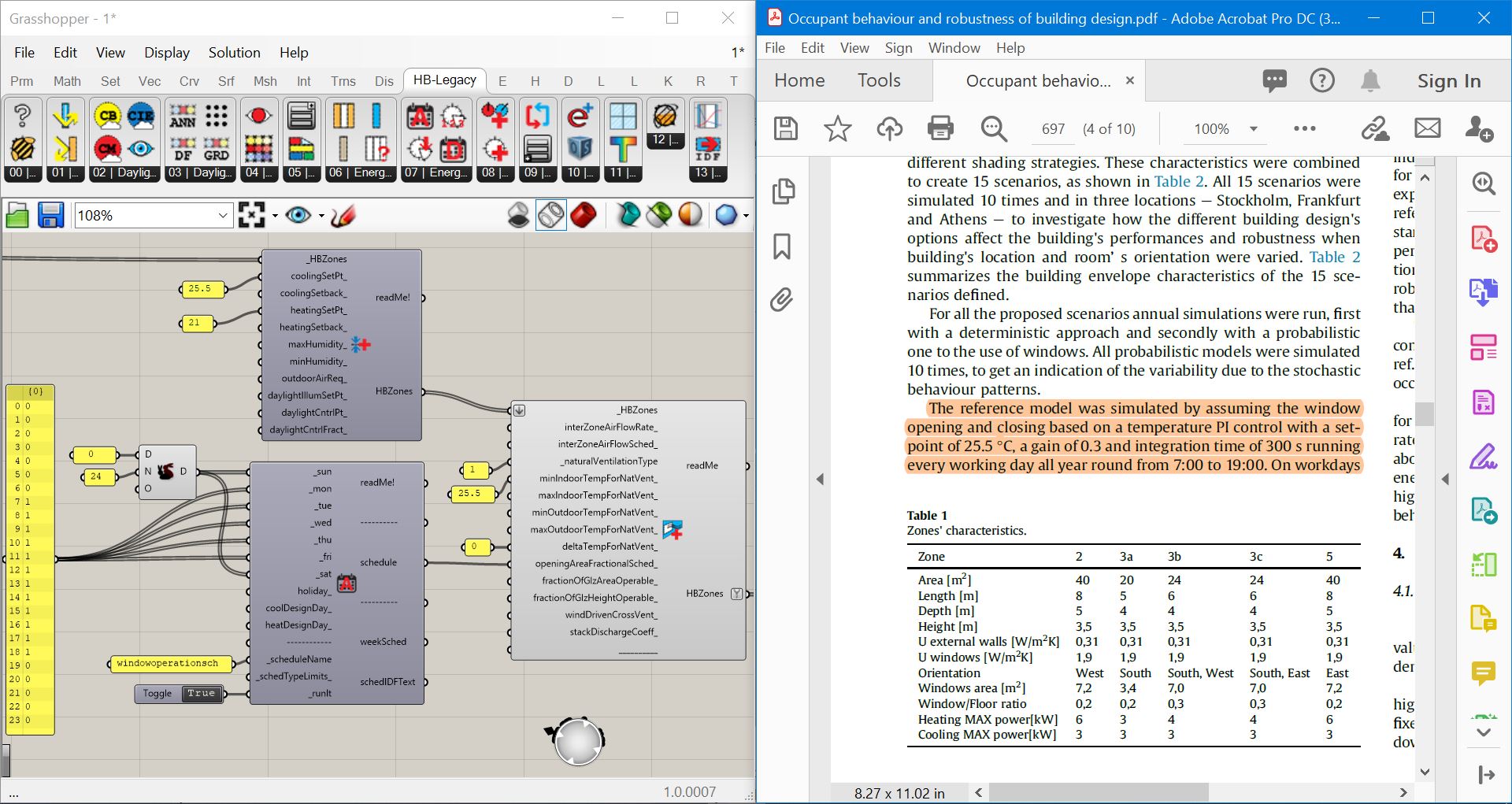Image resolution: width=1512 pixels, height=804 pixels.
Task: Click Sign In in Acrobat
Action: tap(1449, 81)
